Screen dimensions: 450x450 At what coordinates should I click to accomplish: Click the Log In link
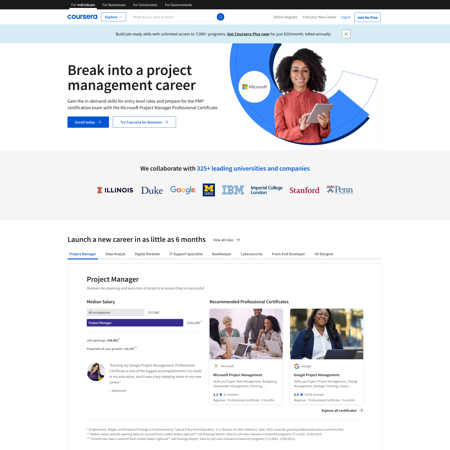346,17
